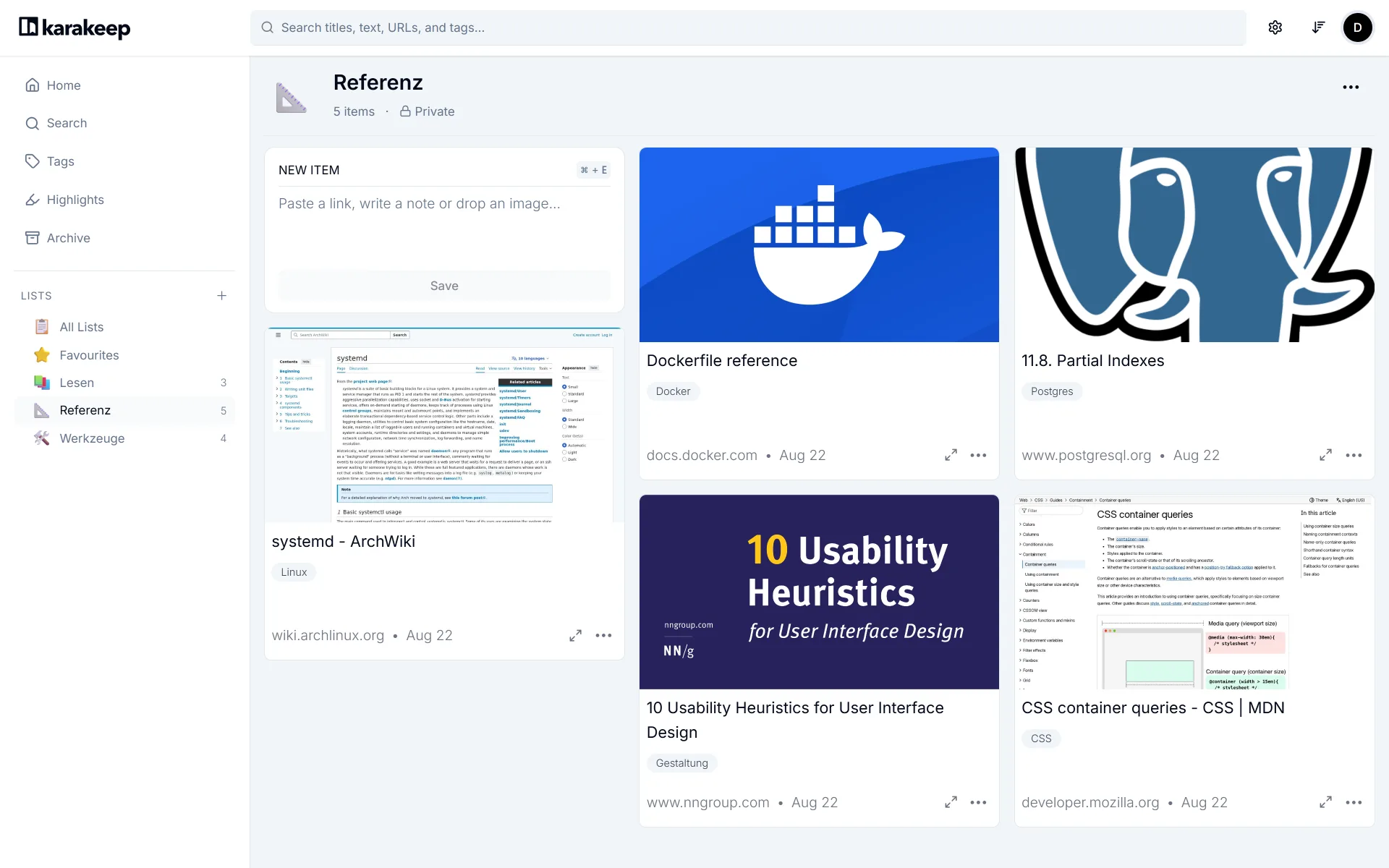The image size is (1389, 868).
Task: Open more options for systemd ArchWiki
Action: 603,635
